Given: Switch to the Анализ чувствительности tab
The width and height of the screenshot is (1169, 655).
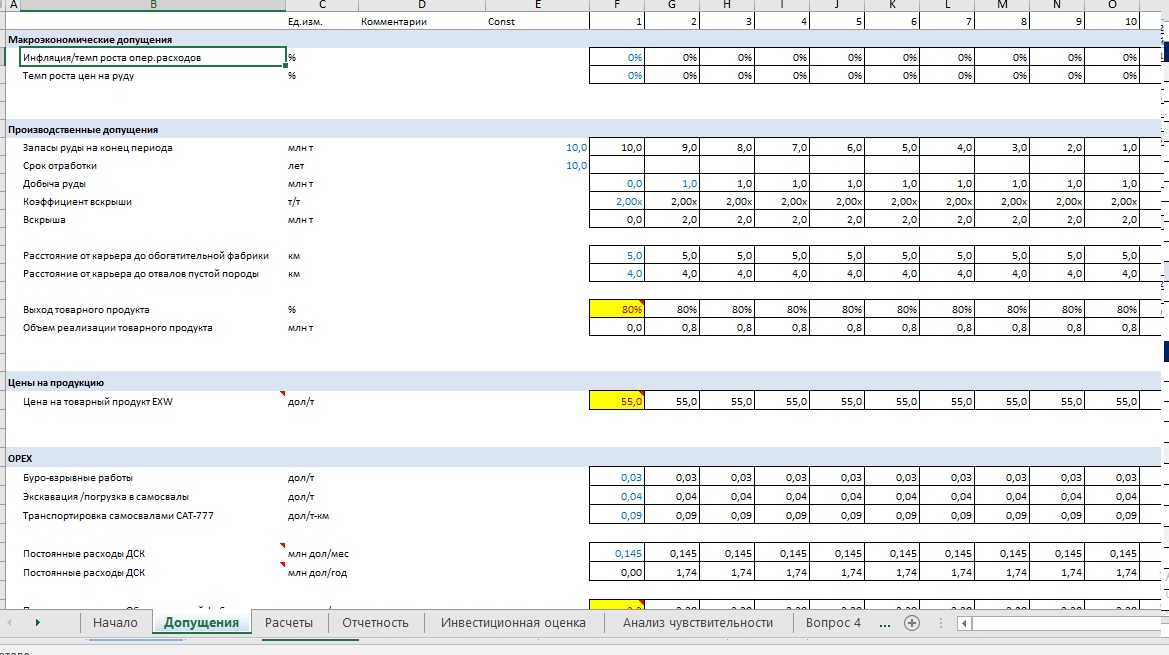Looking at the screenshot, I should [698, 623].
